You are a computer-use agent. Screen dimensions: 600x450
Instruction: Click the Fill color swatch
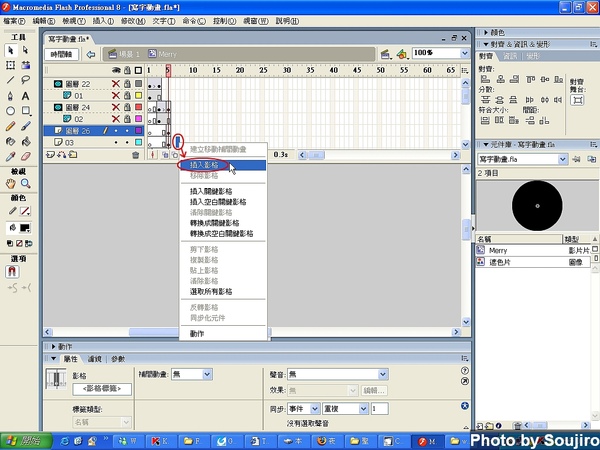(x=25, y=228)
